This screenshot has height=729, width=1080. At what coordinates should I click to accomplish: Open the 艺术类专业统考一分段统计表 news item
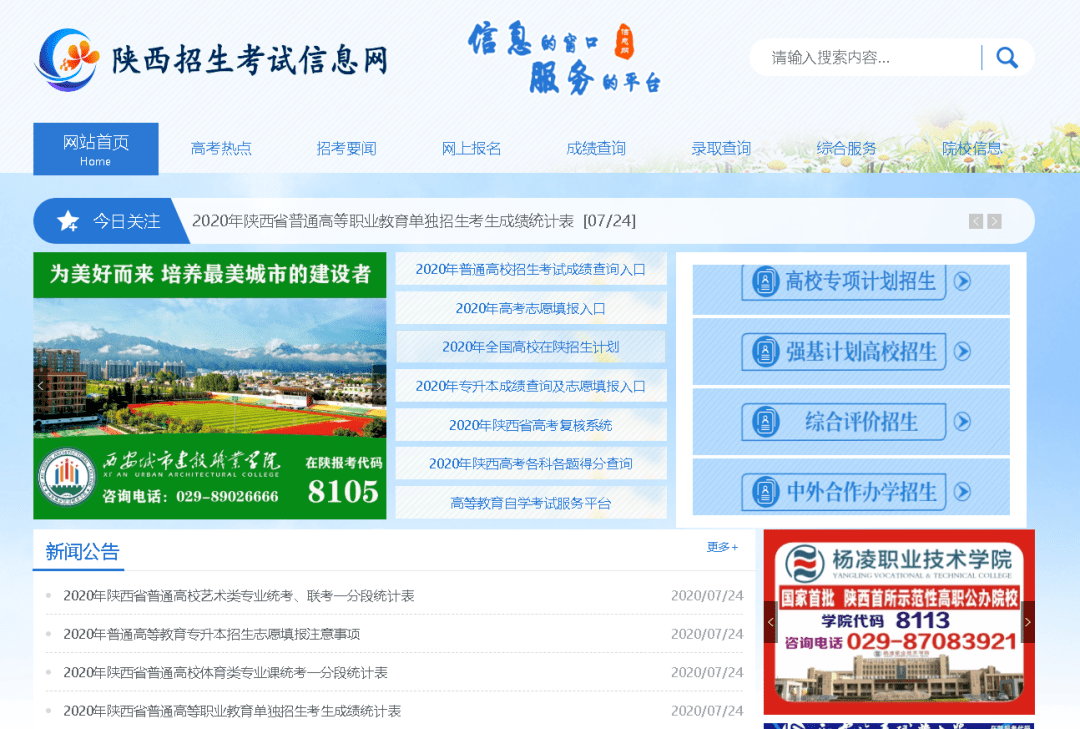tap(239, 596)
